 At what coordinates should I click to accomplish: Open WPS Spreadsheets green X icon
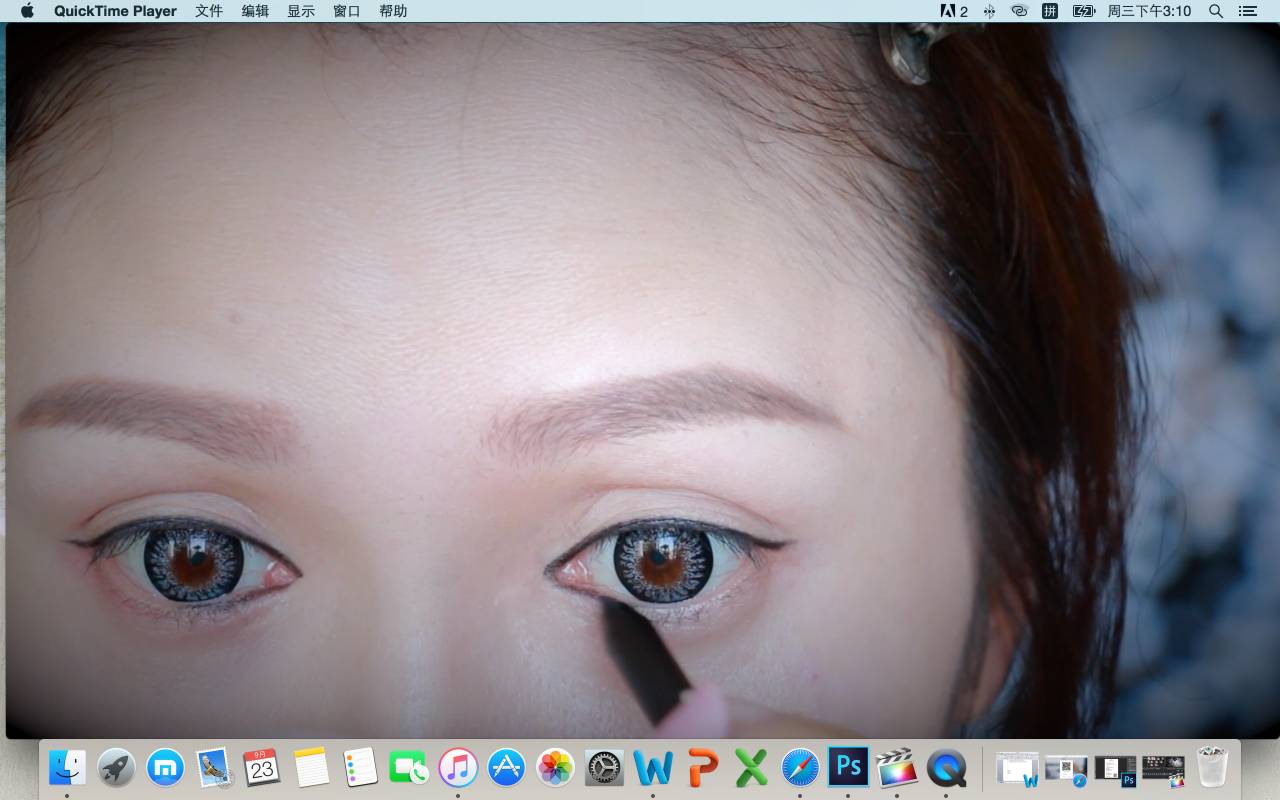751,768
